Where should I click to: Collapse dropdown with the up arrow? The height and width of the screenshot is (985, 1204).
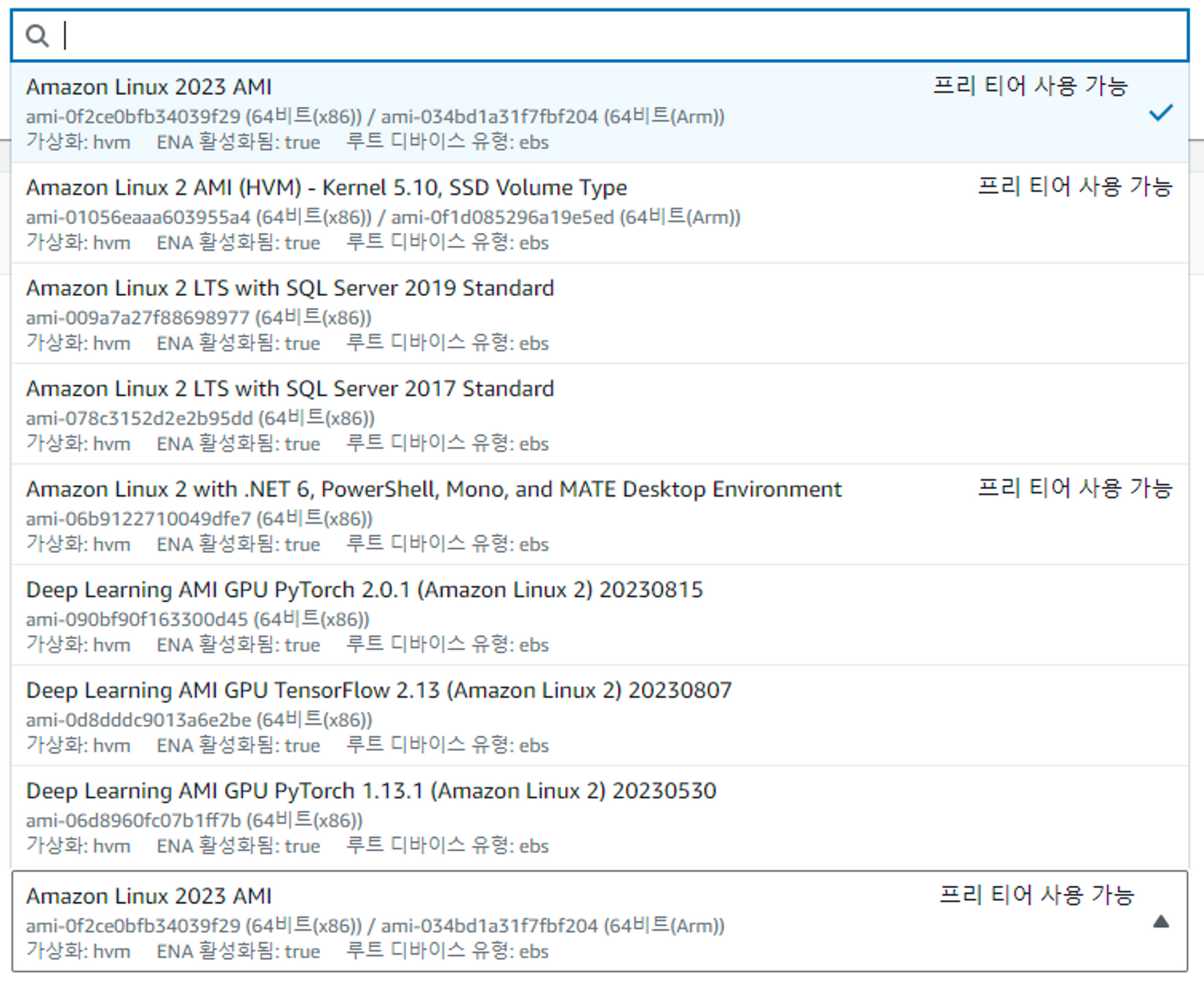pyautogui.click(x=1161, y=922)
